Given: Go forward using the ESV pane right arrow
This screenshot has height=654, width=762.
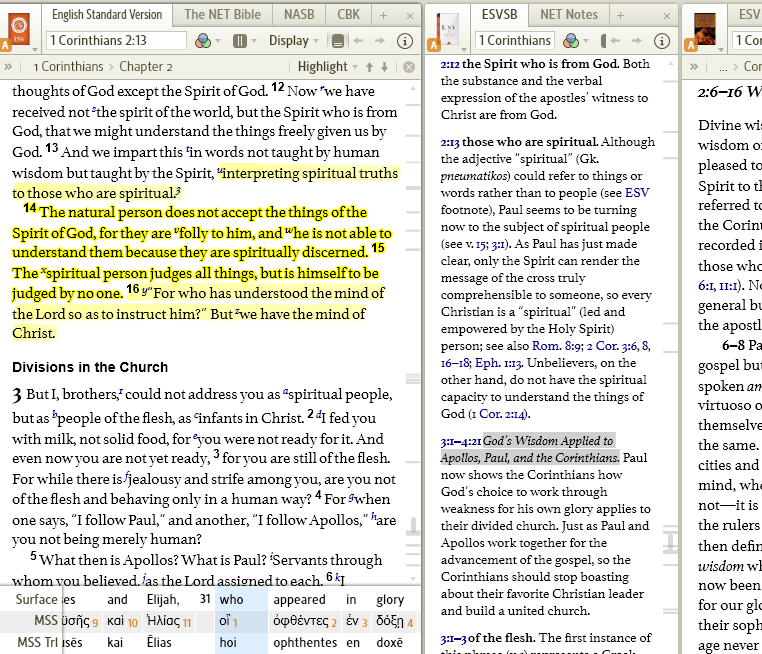Looking at the screenshot, I should click(x=380, y=41).
